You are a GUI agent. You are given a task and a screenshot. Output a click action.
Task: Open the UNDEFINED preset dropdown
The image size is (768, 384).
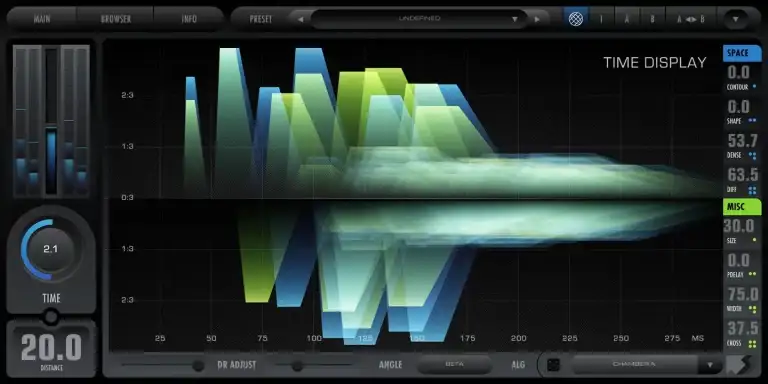pyautogui.click(x=419, y=19)
